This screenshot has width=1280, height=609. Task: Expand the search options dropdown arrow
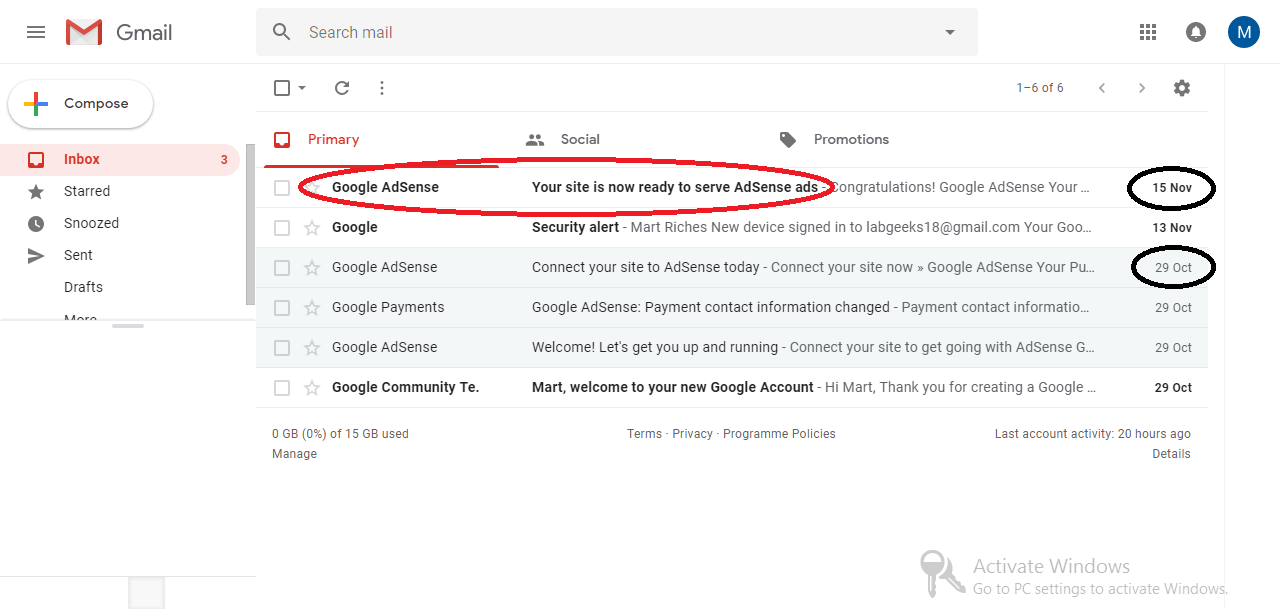(950, 32)
